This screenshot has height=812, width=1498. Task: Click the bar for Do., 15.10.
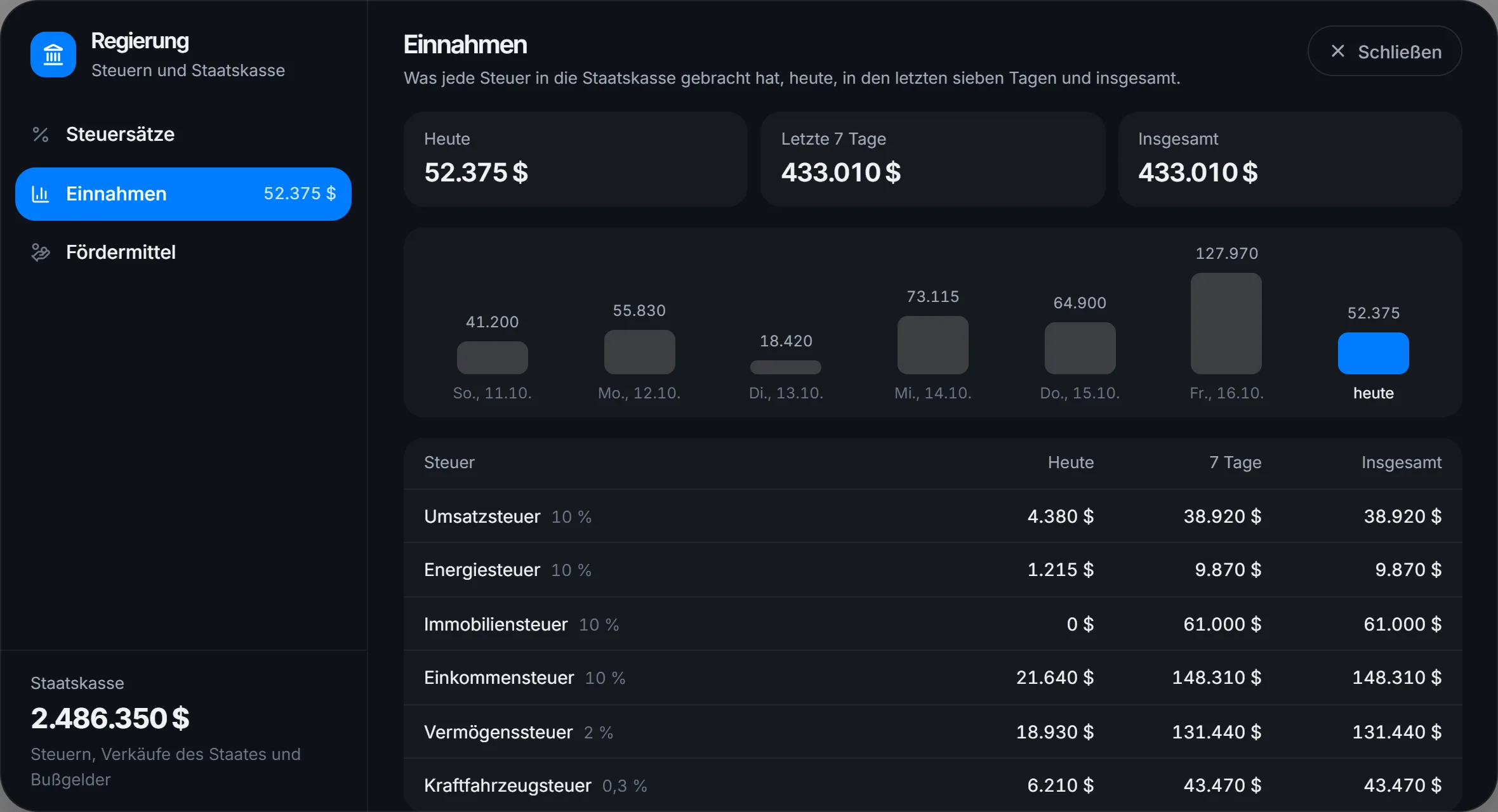1080,348
